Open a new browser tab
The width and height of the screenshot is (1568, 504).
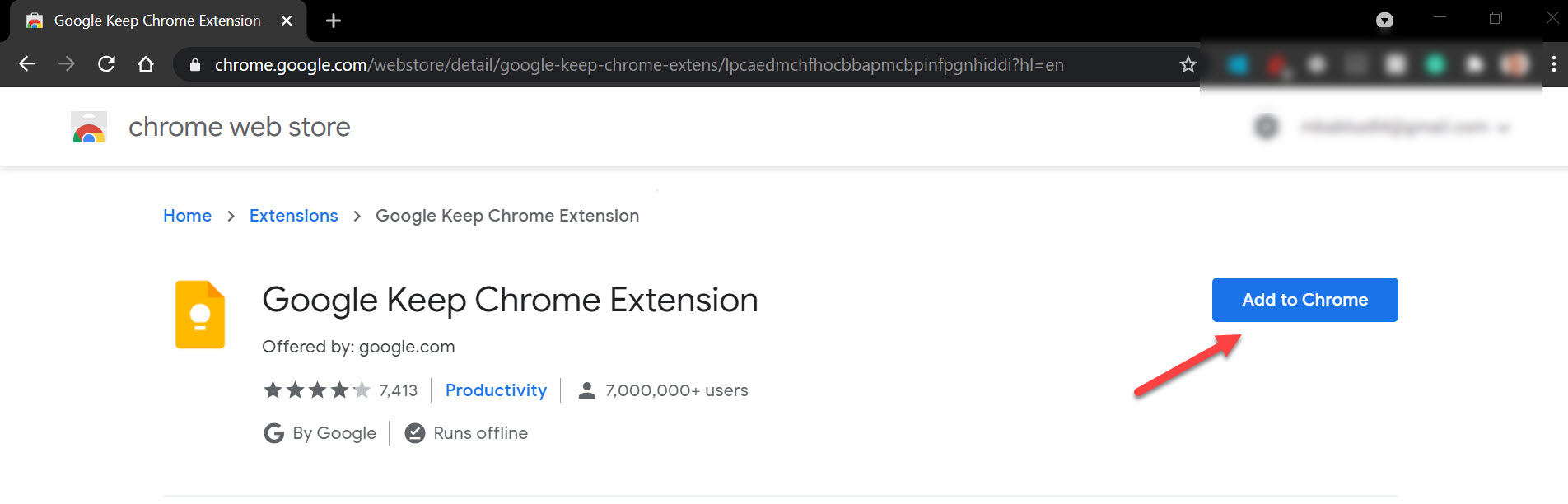[333, 21]
